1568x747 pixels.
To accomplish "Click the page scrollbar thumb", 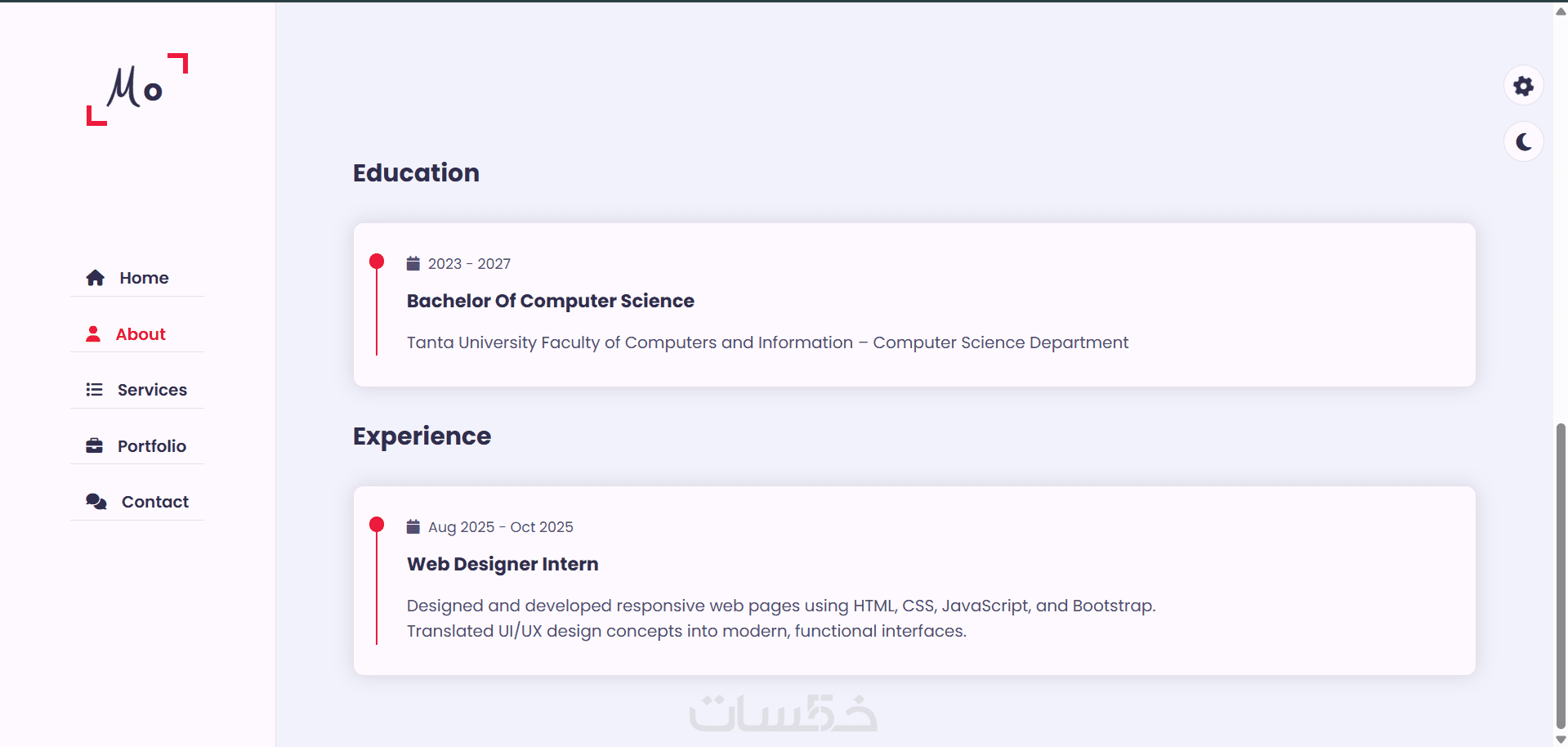I will pos(1561,572).
